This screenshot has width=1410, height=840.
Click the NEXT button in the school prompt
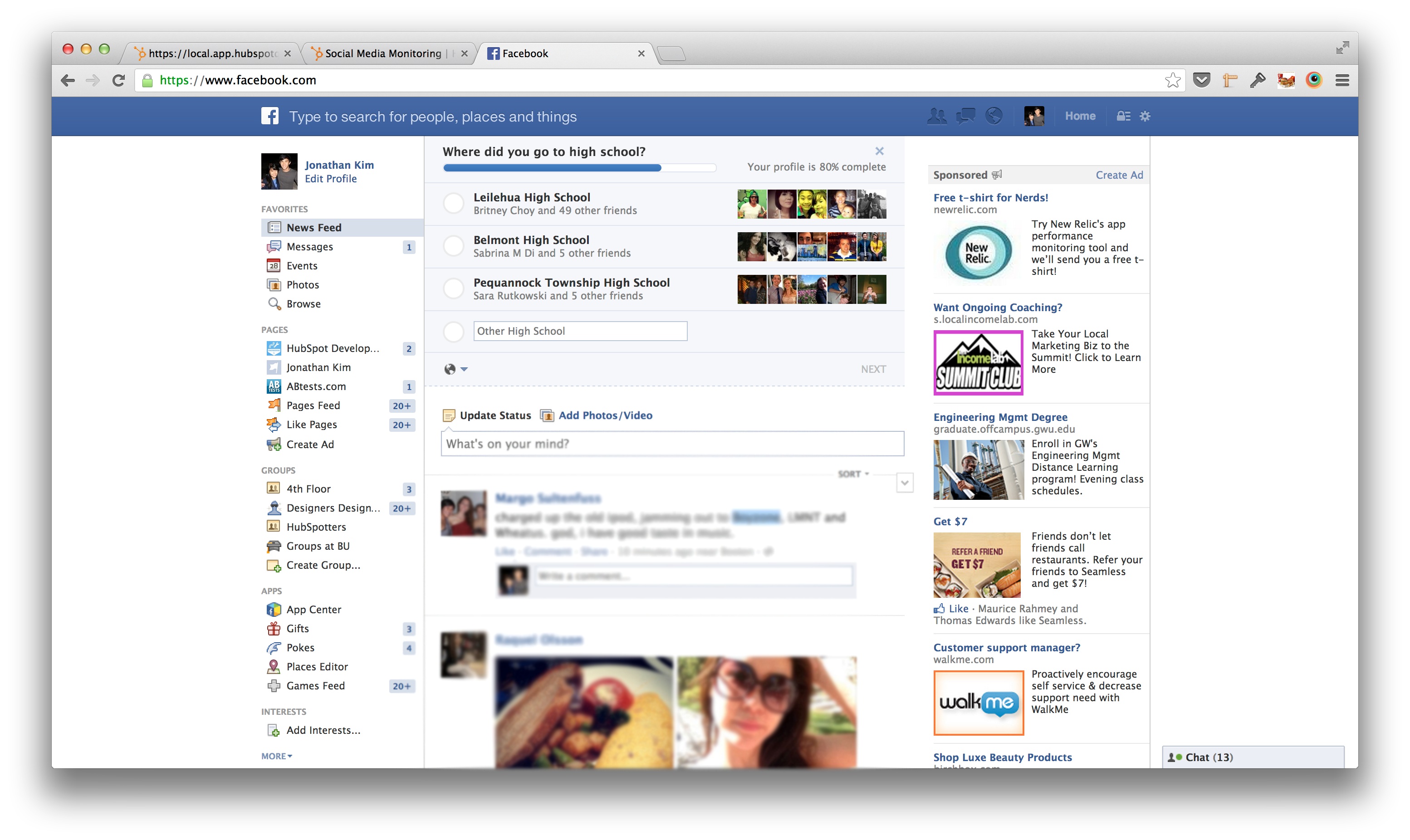click(x=873, y=369)
